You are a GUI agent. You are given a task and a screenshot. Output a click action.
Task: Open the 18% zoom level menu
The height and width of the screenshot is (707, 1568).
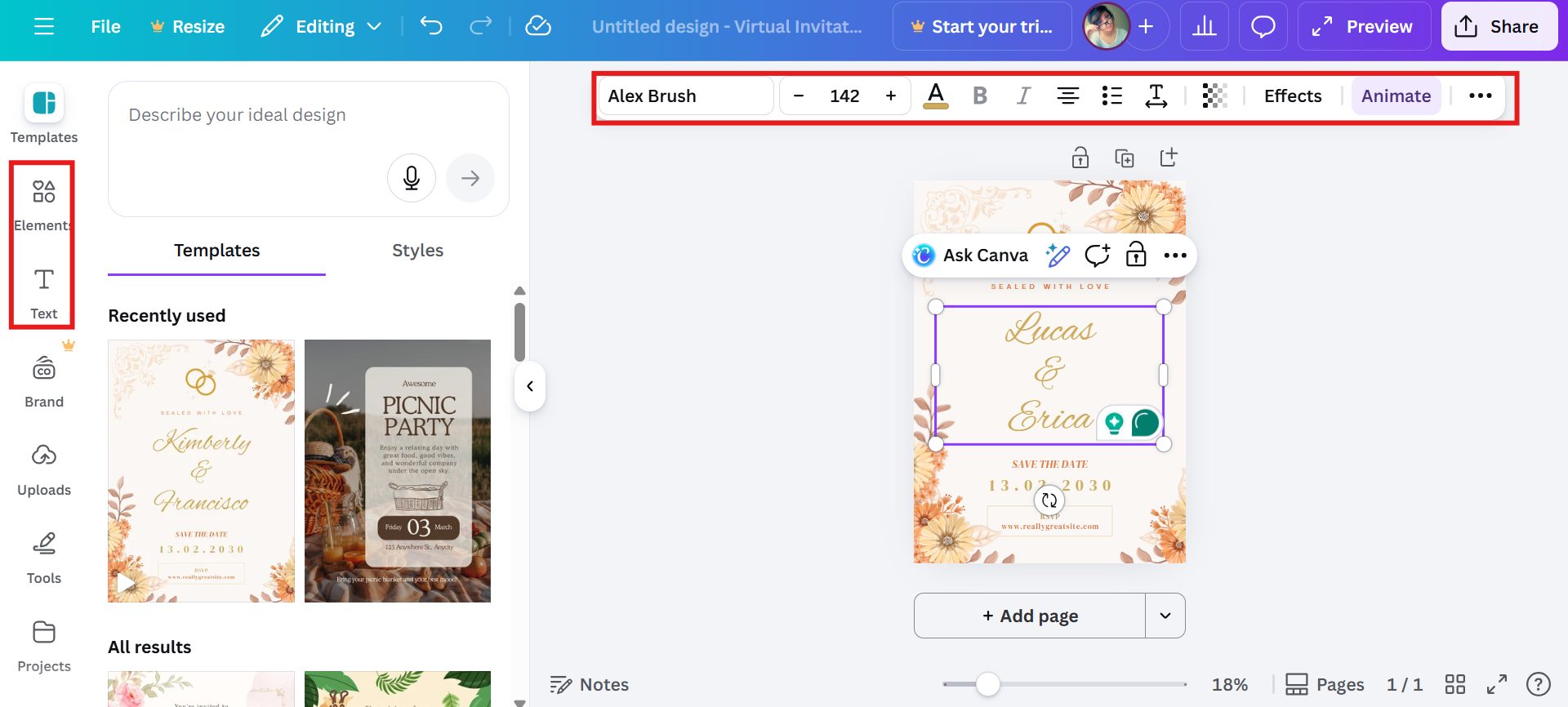[1229, 684]
